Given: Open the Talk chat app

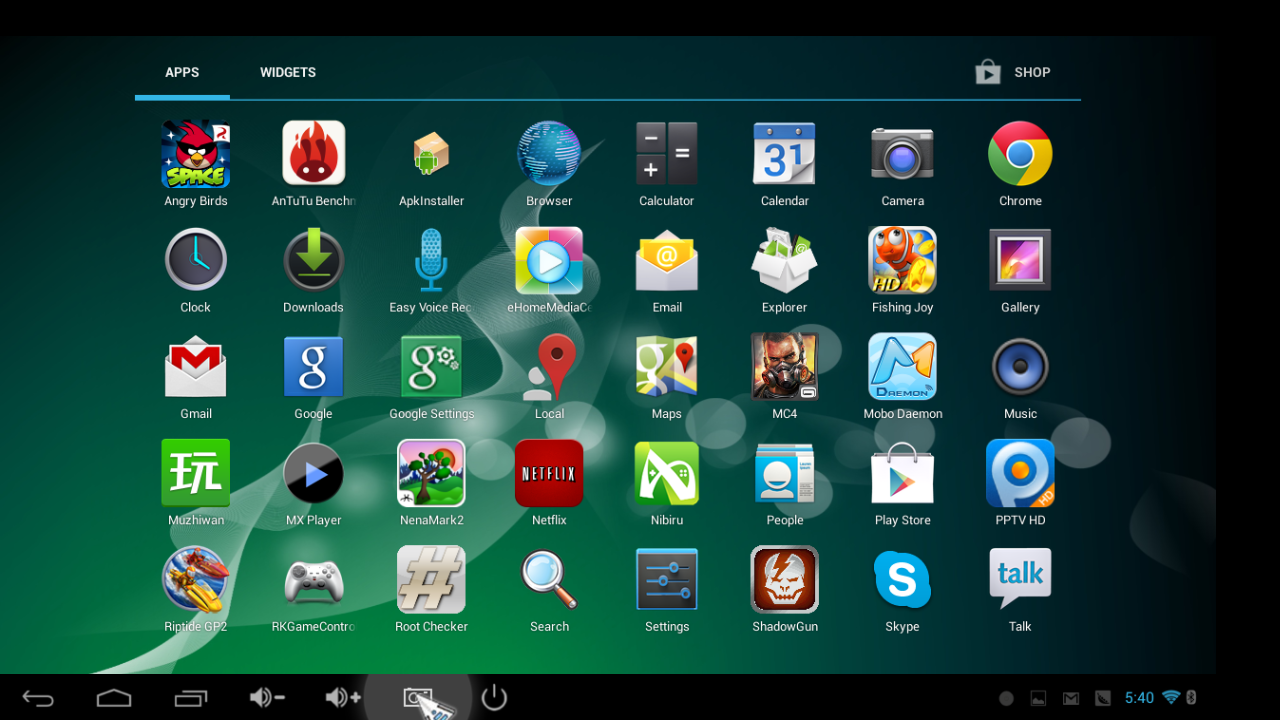Looking at the screenshot, I should [x=1020, y=580].
